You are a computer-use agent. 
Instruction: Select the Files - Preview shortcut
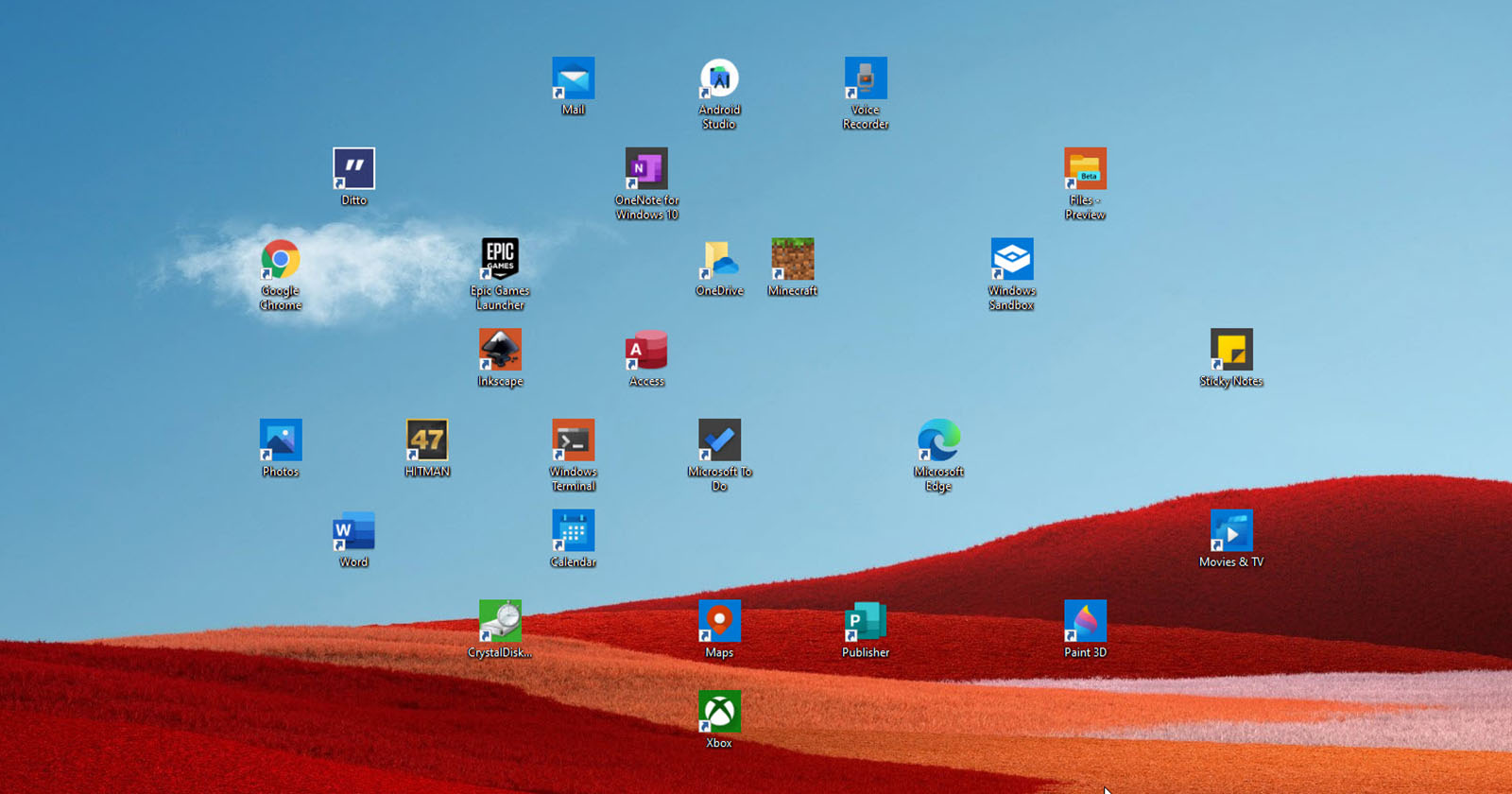point(1085,169)
